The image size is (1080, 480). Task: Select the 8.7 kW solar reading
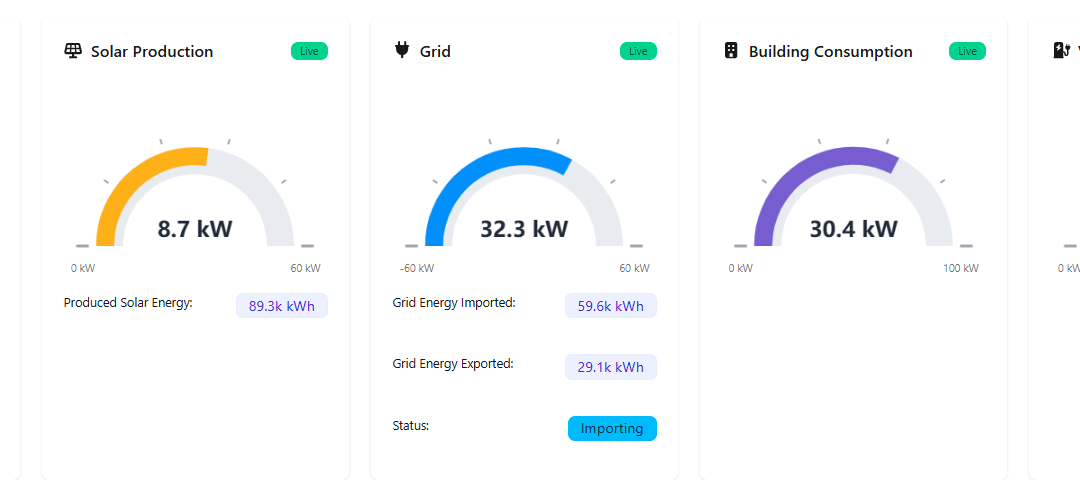tap(195, 229)
